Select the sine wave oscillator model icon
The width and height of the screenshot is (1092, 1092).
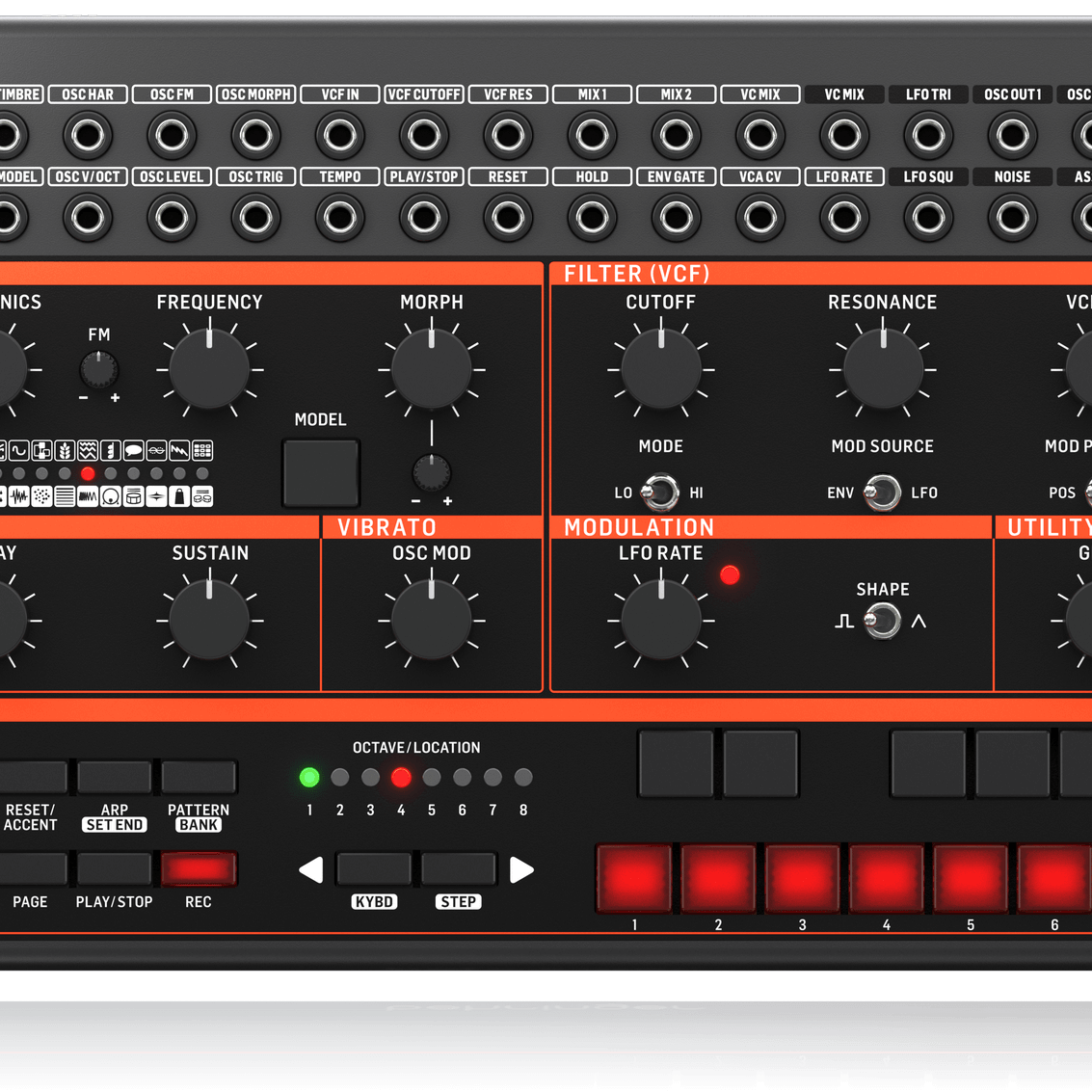[18, 451]
